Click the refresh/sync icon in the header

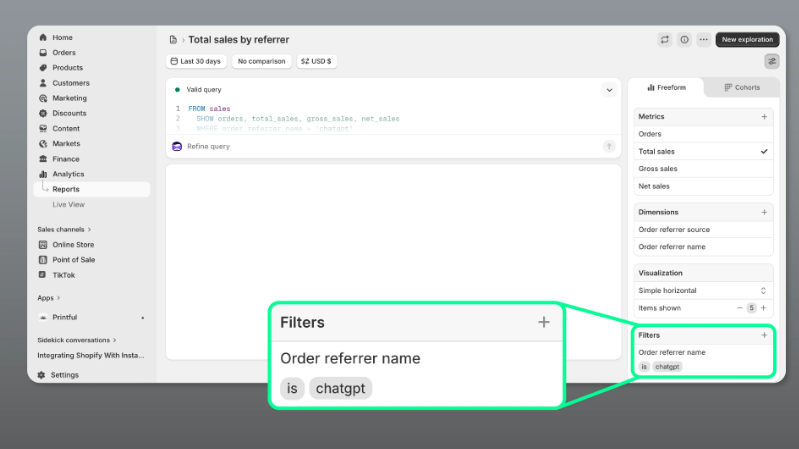(x=665, y=40)
